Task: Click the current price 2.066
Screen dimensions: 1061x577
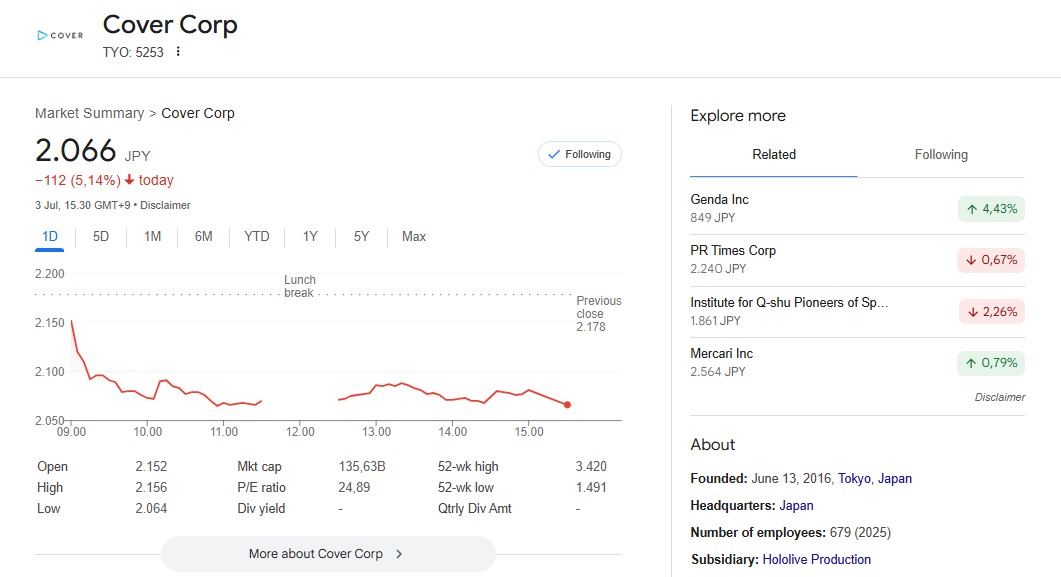Action: 76,150
